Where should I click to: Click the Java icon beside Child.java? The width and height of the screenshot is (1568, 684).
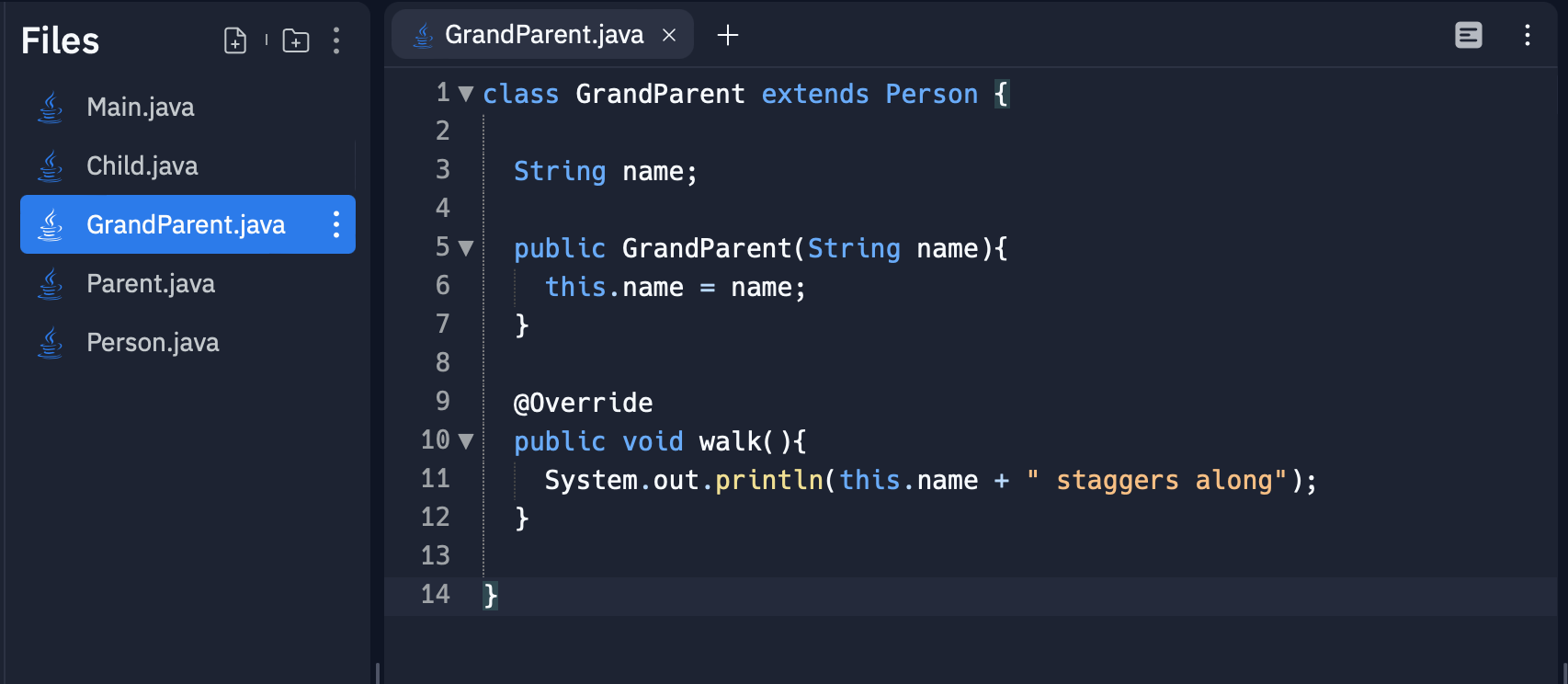51,166
